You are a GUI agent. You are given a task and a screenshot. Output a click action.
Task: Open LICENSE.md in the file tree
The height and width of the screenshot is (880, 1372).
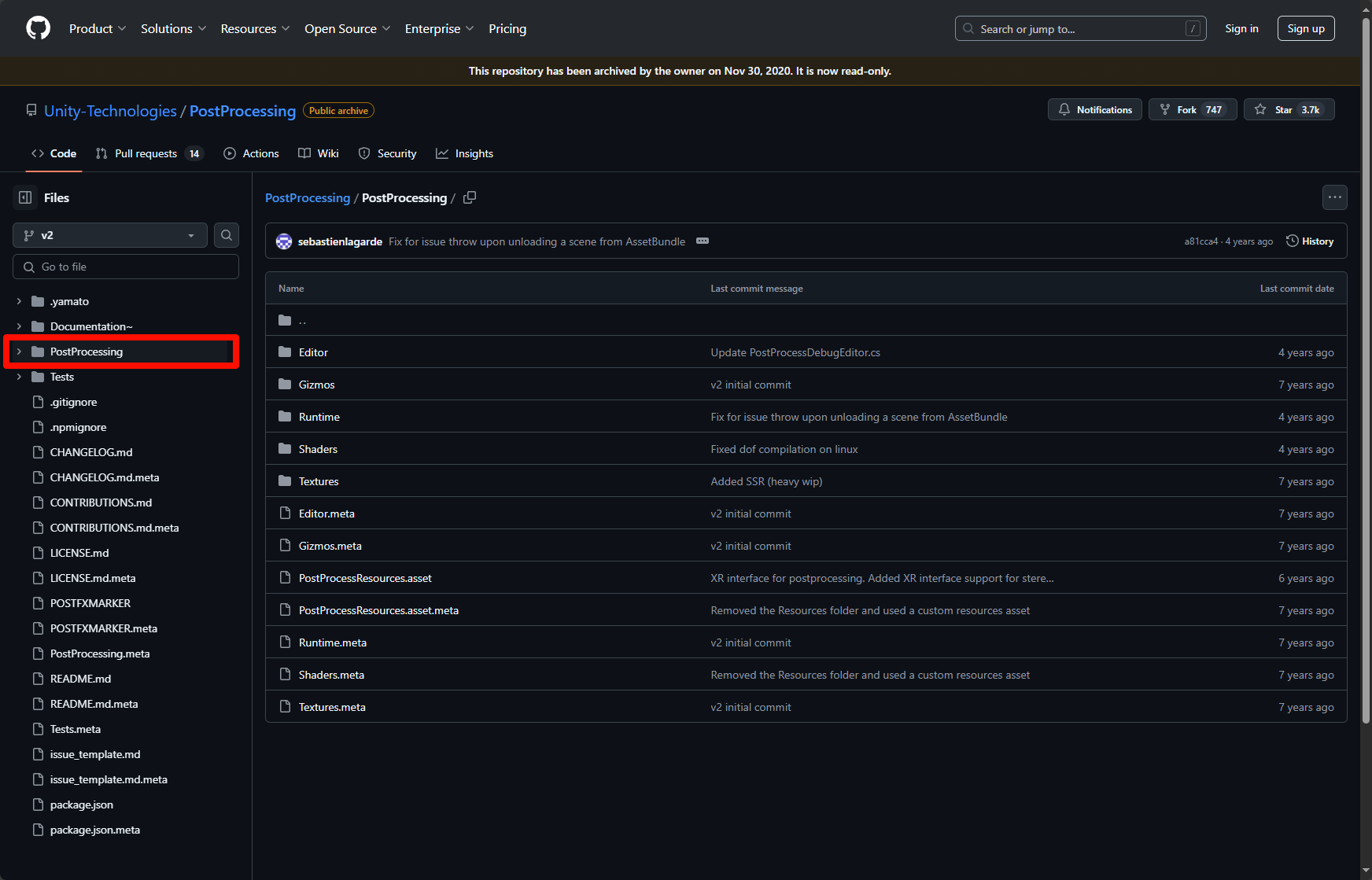(79, 553)
